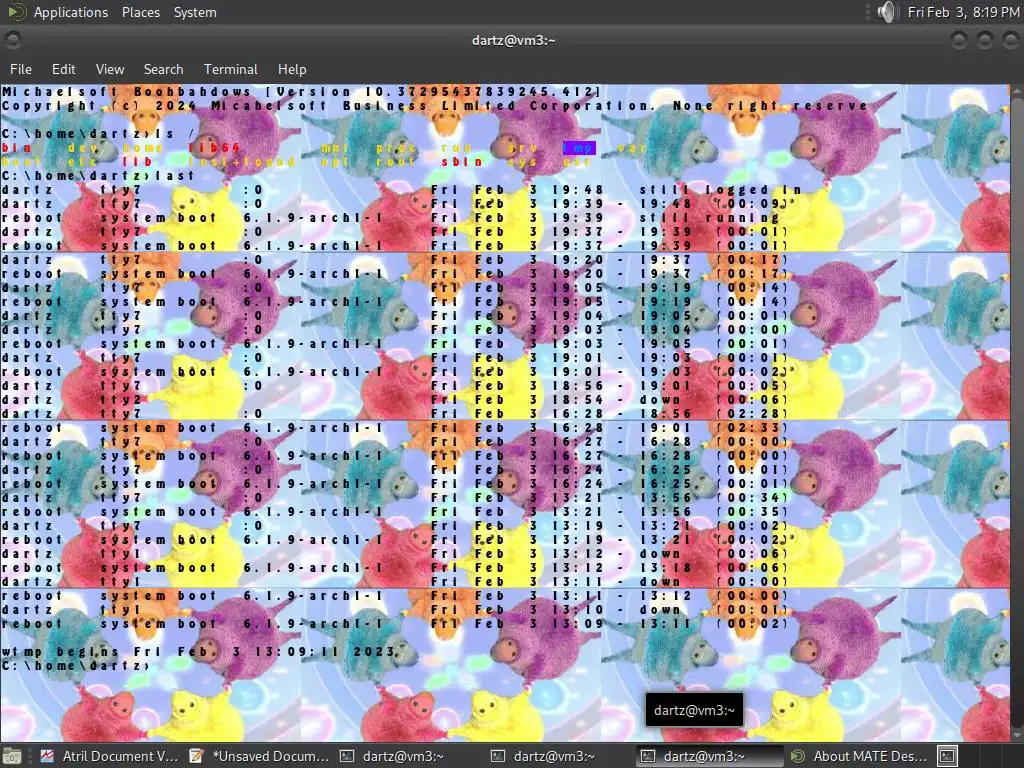Click the 'bin' directory name in the listing
This screenshot has height=768, width=1024.
(x=16, y=148)
